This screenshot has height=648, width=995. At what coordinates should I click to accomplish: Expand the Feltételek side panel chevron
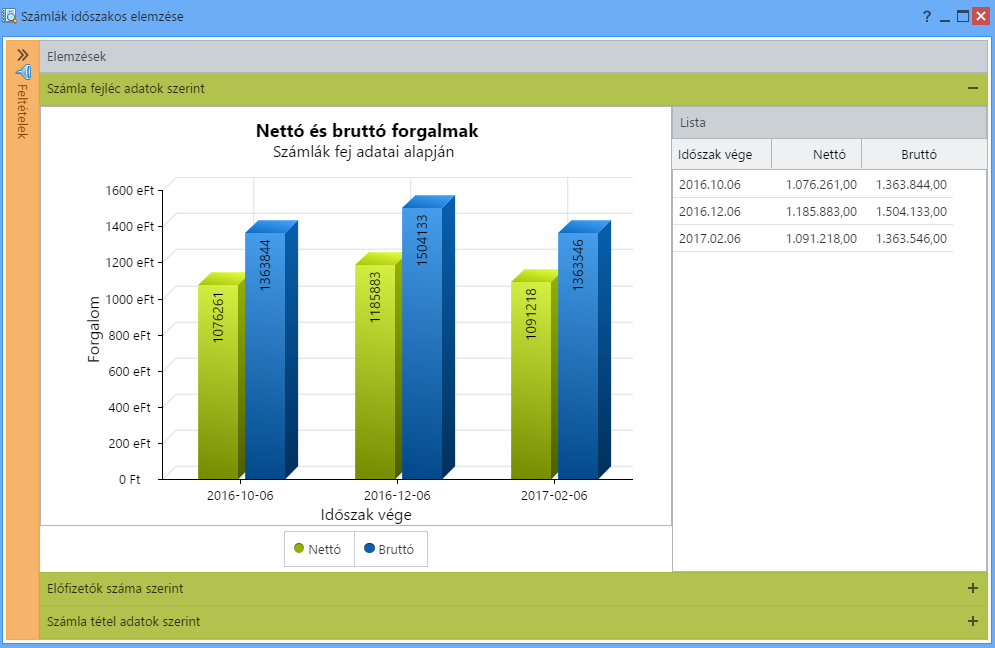(x=23, y=55)
